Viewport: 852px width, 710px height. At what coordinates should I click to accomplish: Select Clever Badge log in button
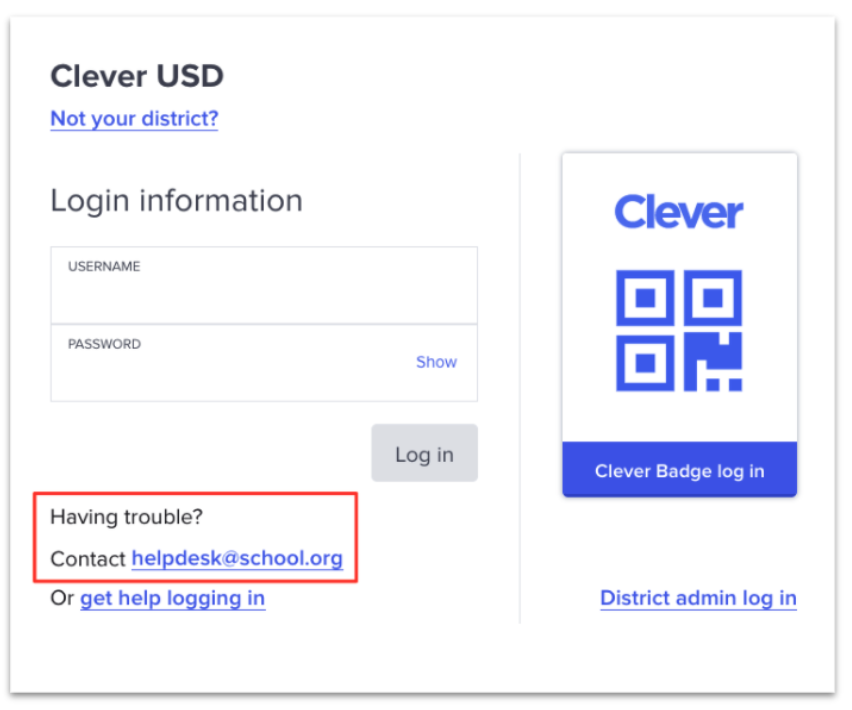[x=679, y=469]
